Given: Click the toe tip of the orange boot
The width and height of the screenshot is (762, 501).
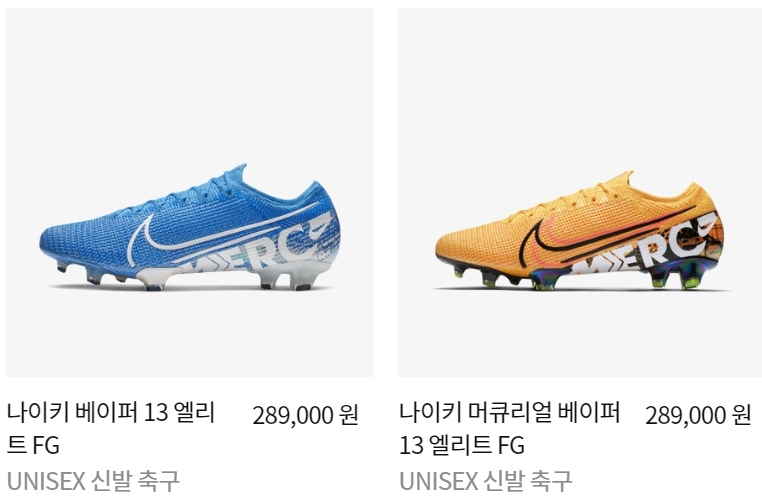Looking at the screenshot, I should tap(445, 245).
